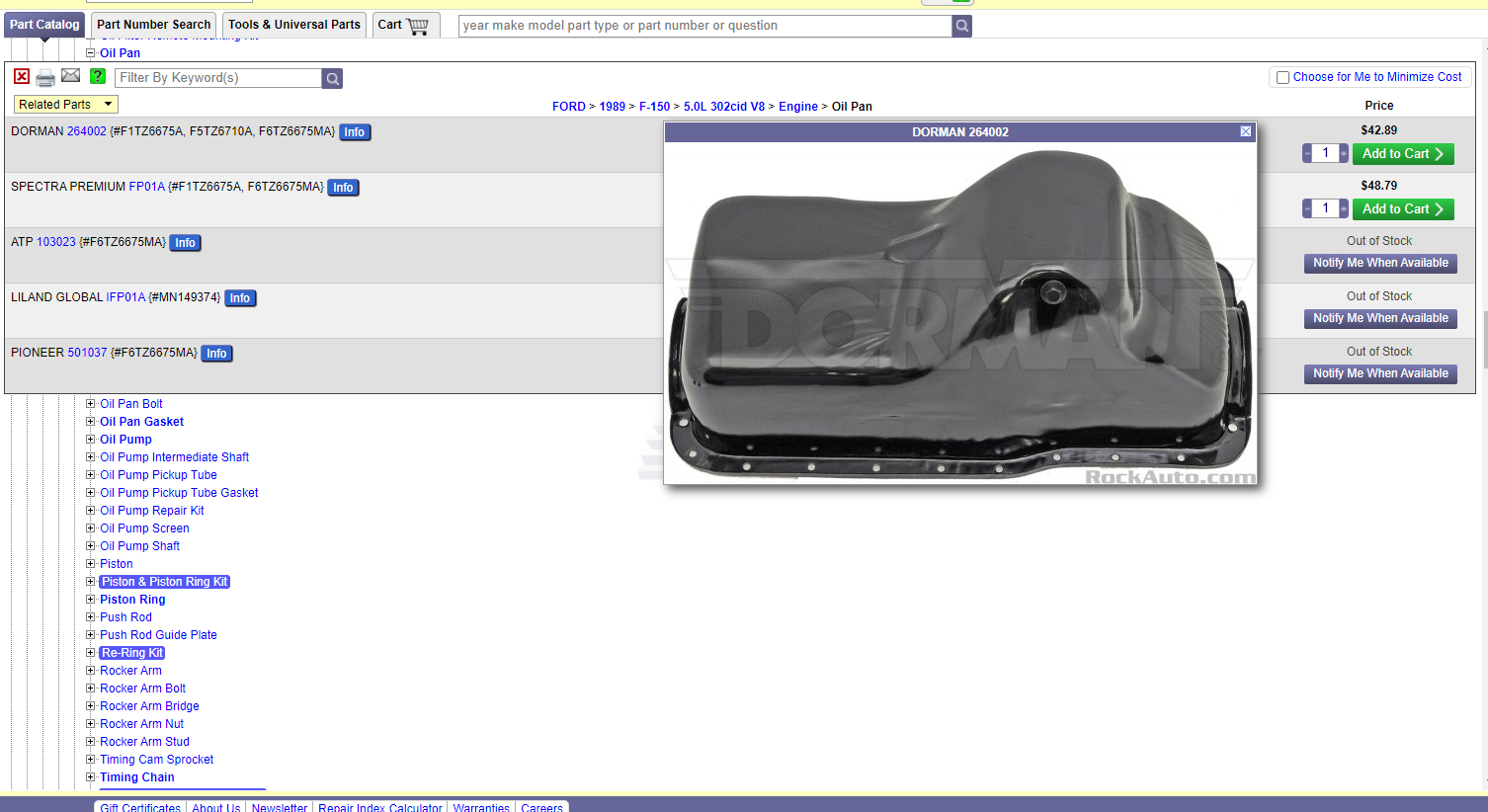Click the FORD breadcrumb link

tap(569, 107)
